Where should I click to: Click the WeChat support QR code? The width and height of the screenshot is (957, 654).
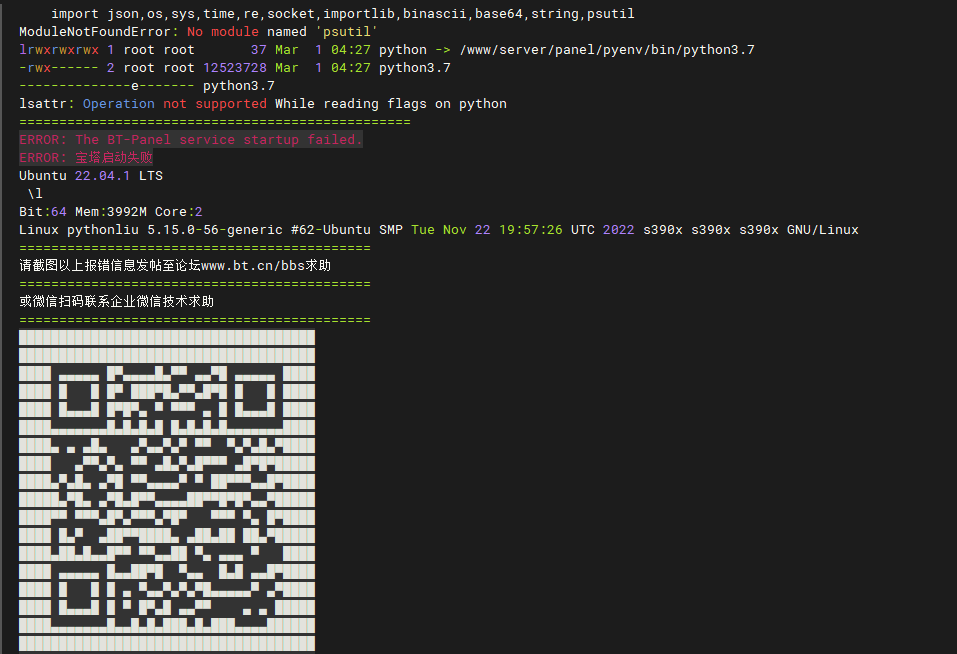coord(167,491)
